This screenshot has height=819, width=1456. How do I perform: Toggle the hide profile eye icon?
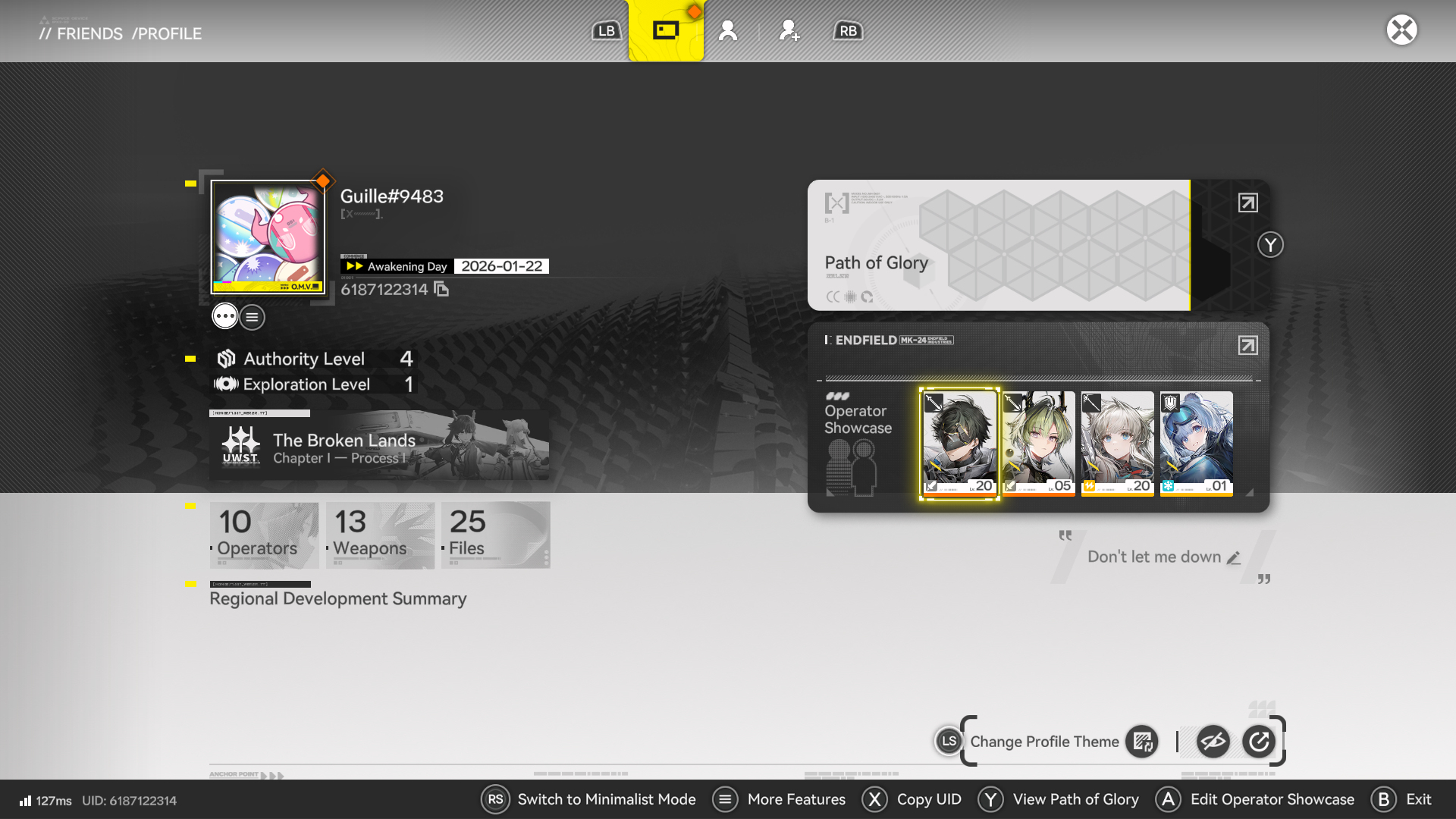1213,741
